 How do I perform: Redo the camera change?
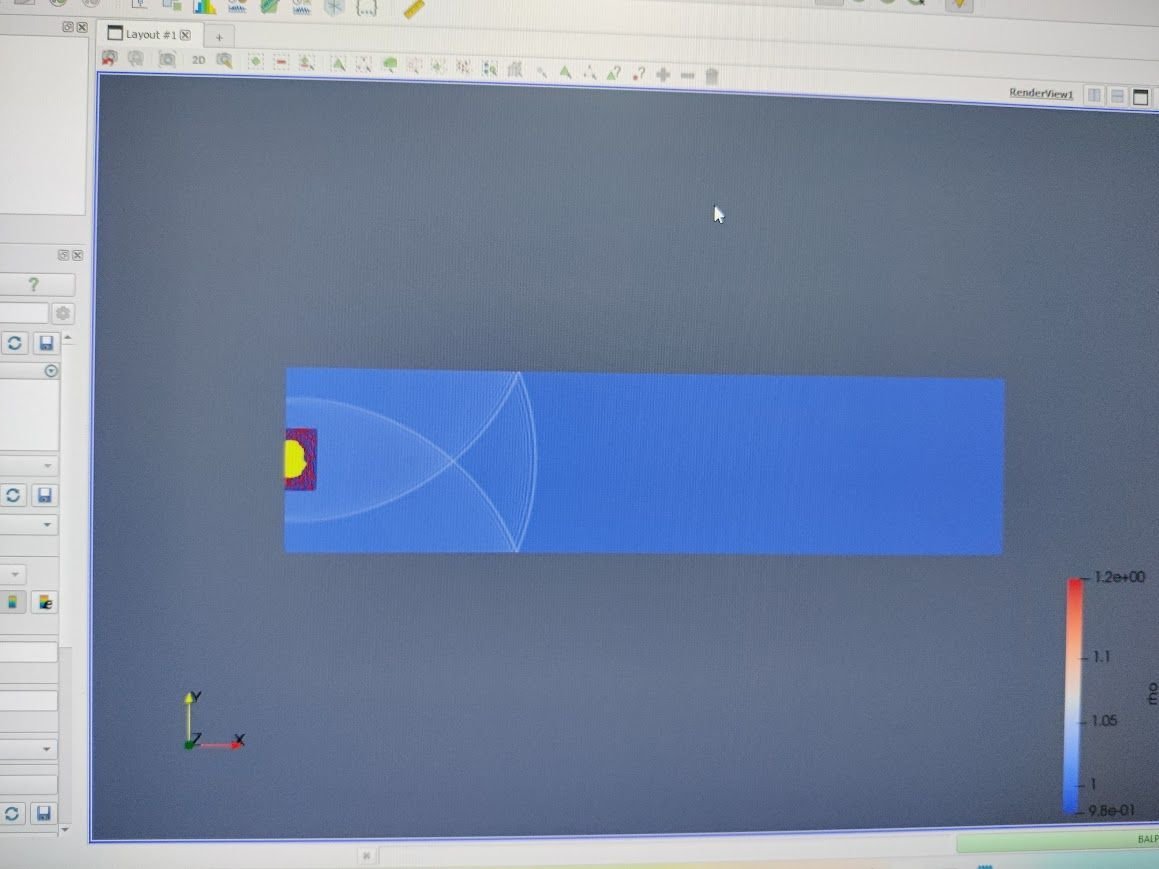click(x=135, y=58)
